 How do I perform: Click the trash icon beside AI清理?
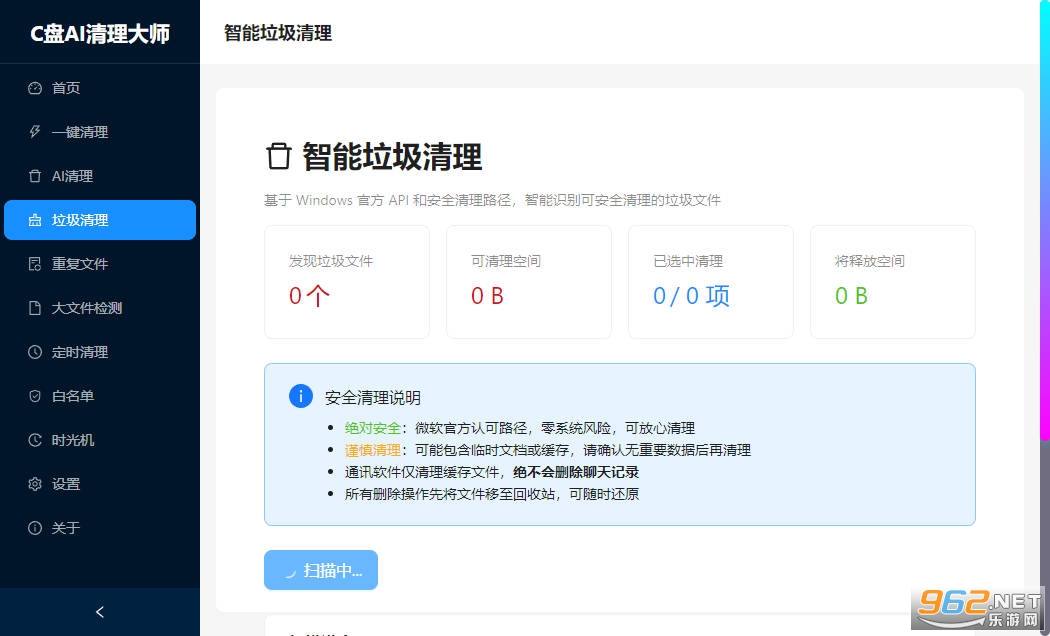[x=35, y=176]
